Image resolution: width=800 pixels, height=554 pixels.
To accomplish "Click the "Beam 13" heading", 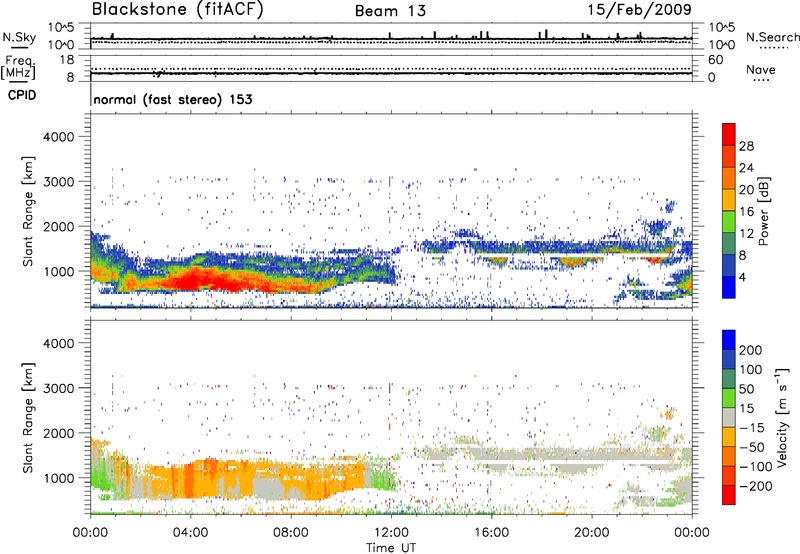I will [390, 11].
